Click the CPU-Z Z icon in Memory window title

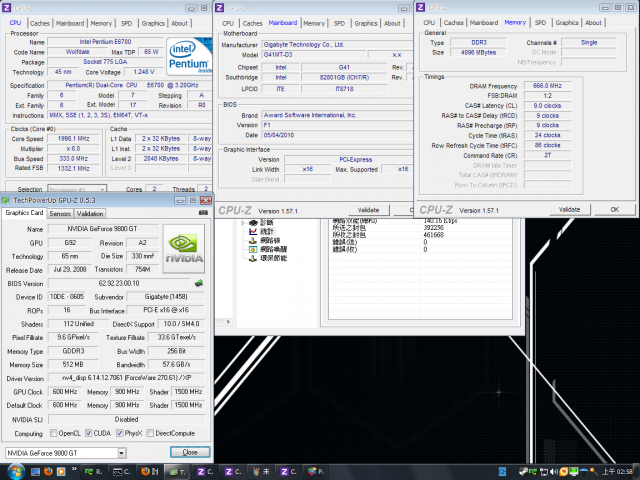420,7
